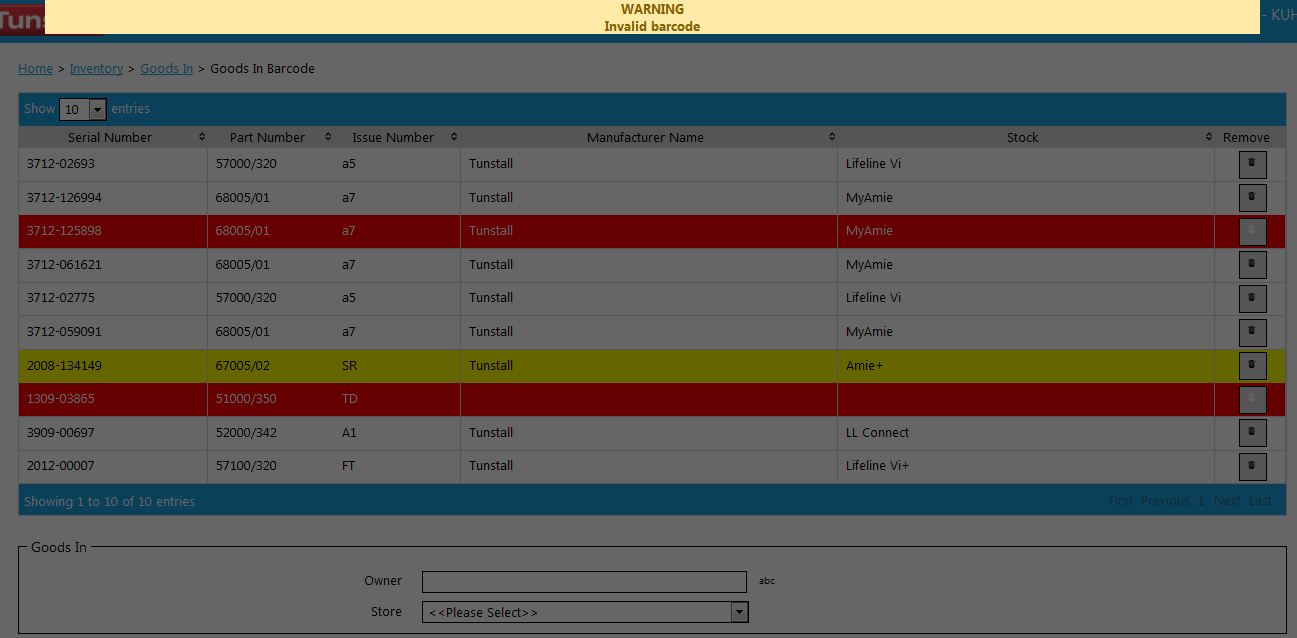1297x638 pixels.
Task: Remove serial 2012-00007 with trash icon
Action: click(x=1252, y=466)
